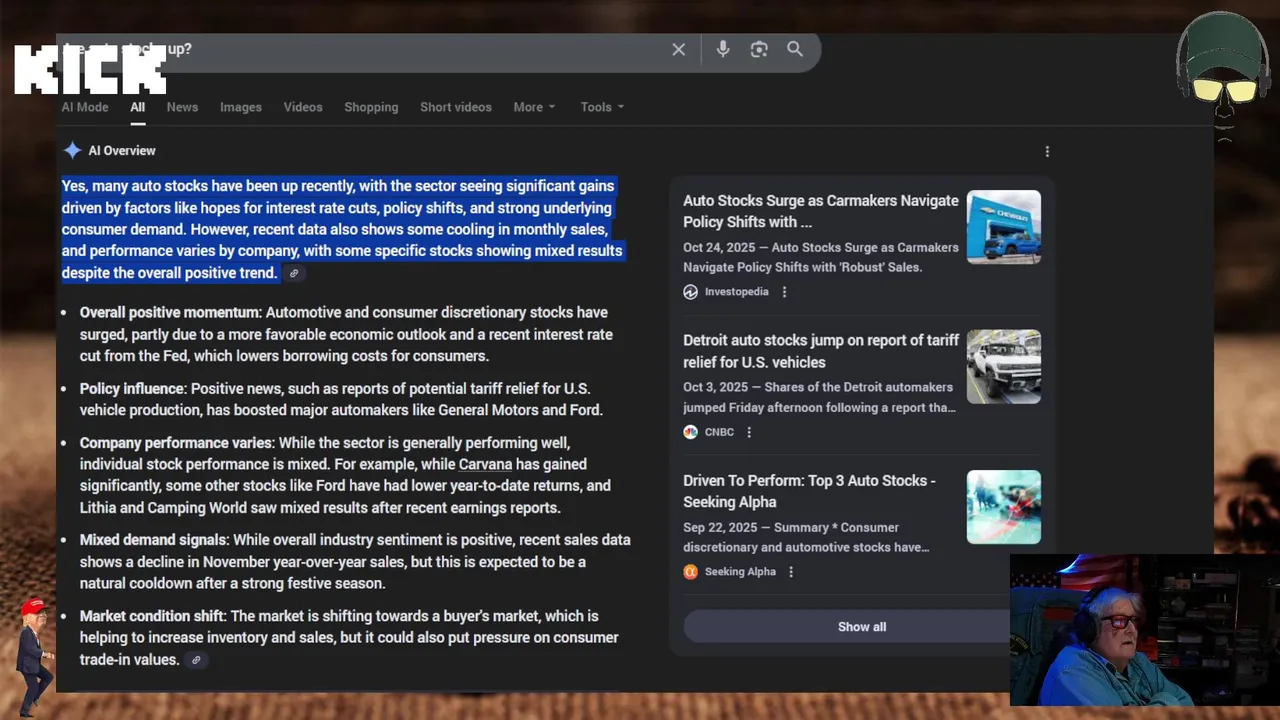Click the CNBC source name

719,432
